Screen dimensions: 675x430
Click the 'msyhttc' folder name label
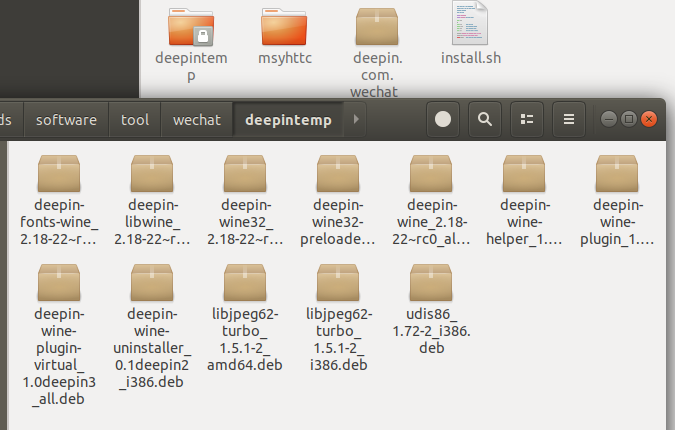tap(285, 58)
